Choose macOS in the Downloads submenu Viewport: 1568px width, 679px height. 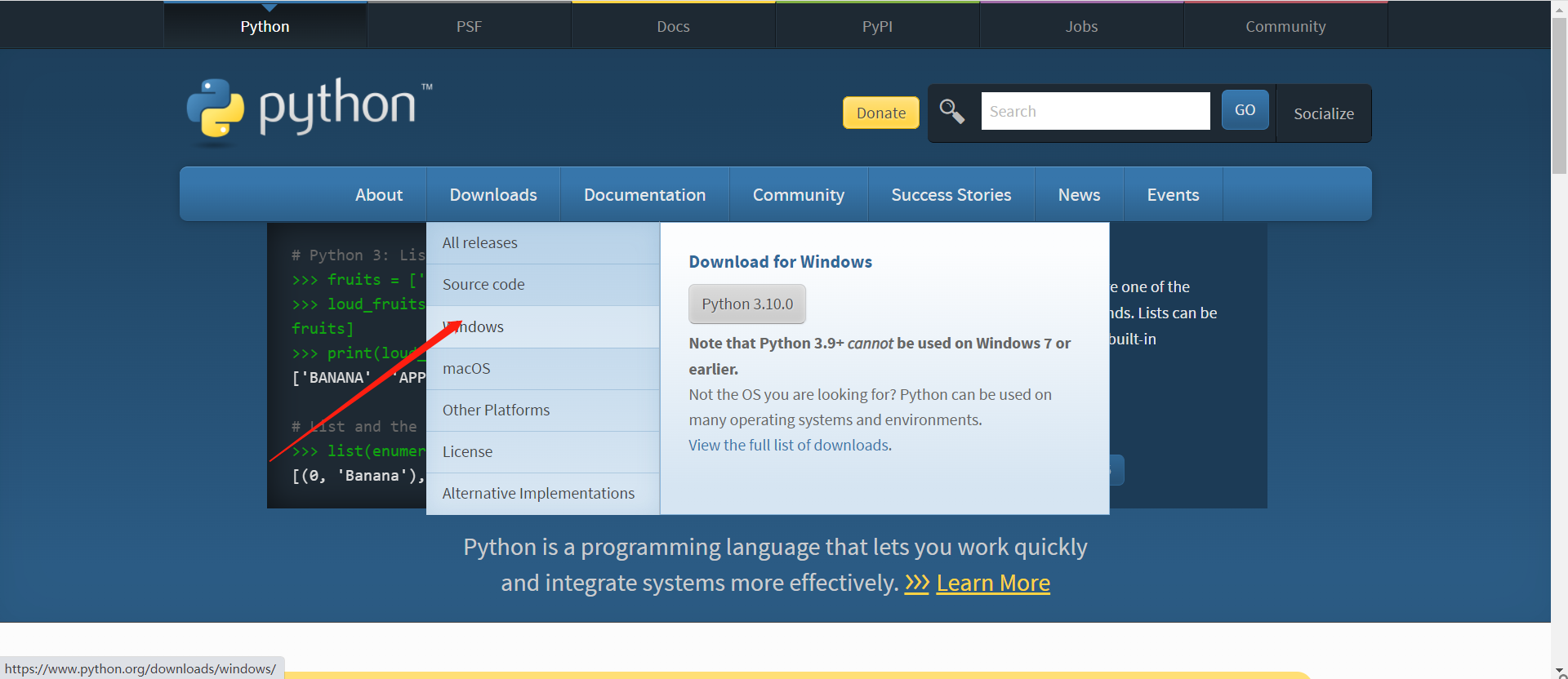pyautogui.click(x=543, y=369)
